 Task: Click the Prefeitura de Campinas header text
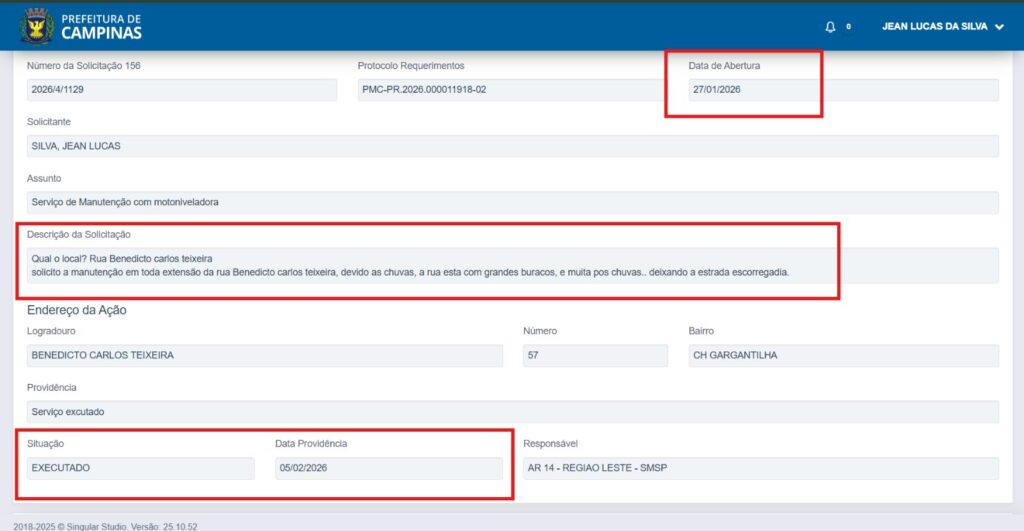pos(101,27)
